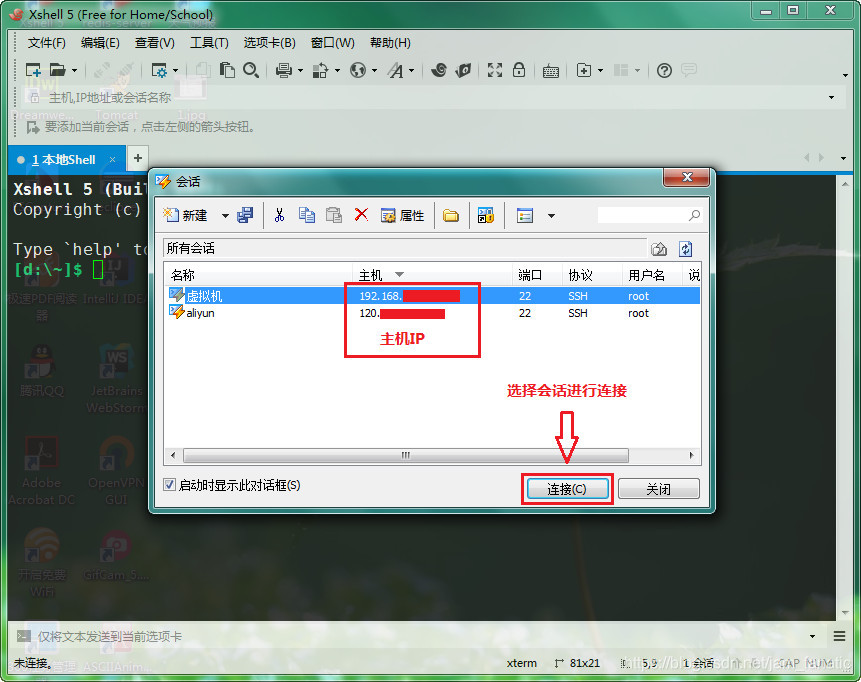This screenshot has width=861, height=682.
Task: Open the 文件(F) menu
Action: point(47,43)
